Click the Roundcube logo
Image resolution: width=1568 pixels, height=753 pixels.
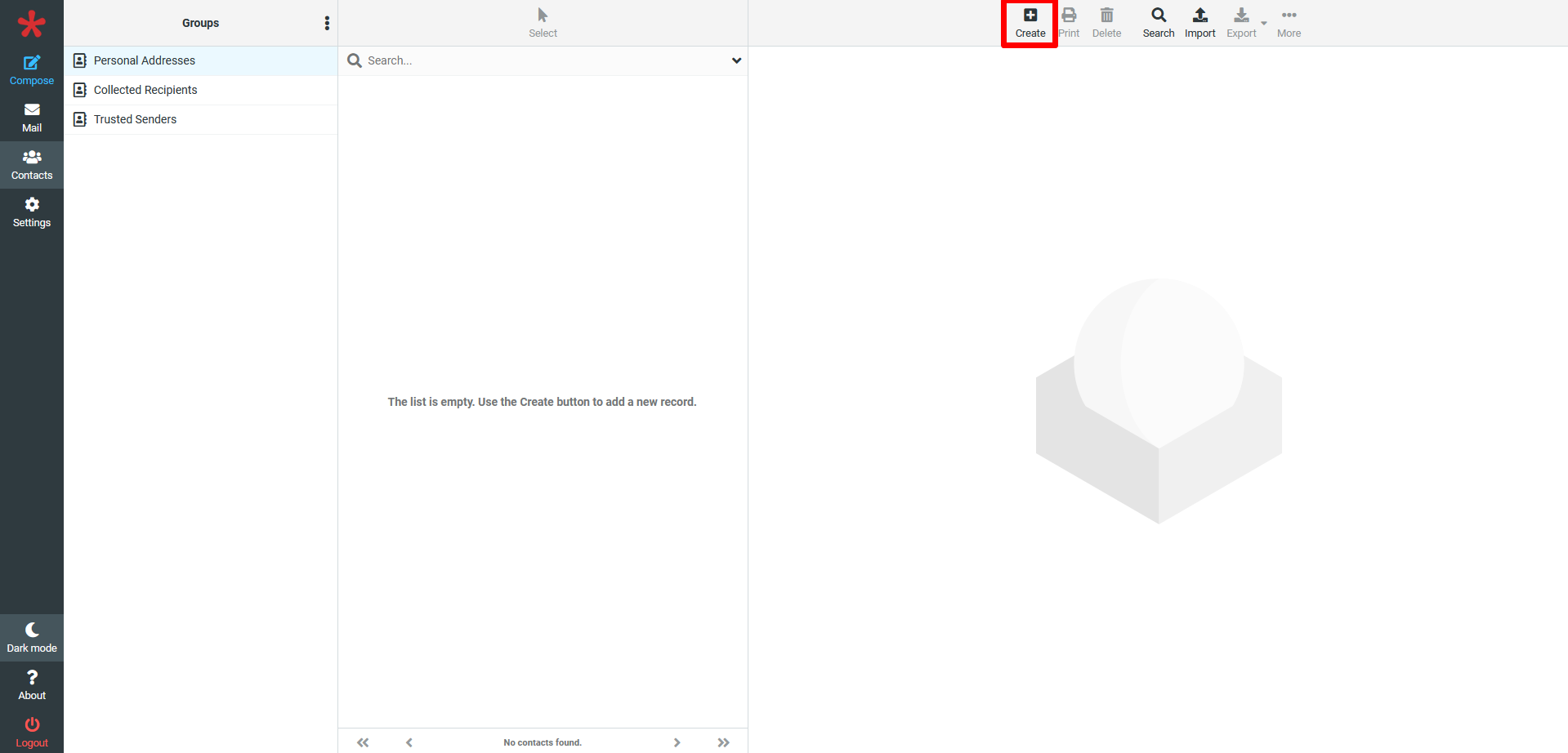(32, 24)
